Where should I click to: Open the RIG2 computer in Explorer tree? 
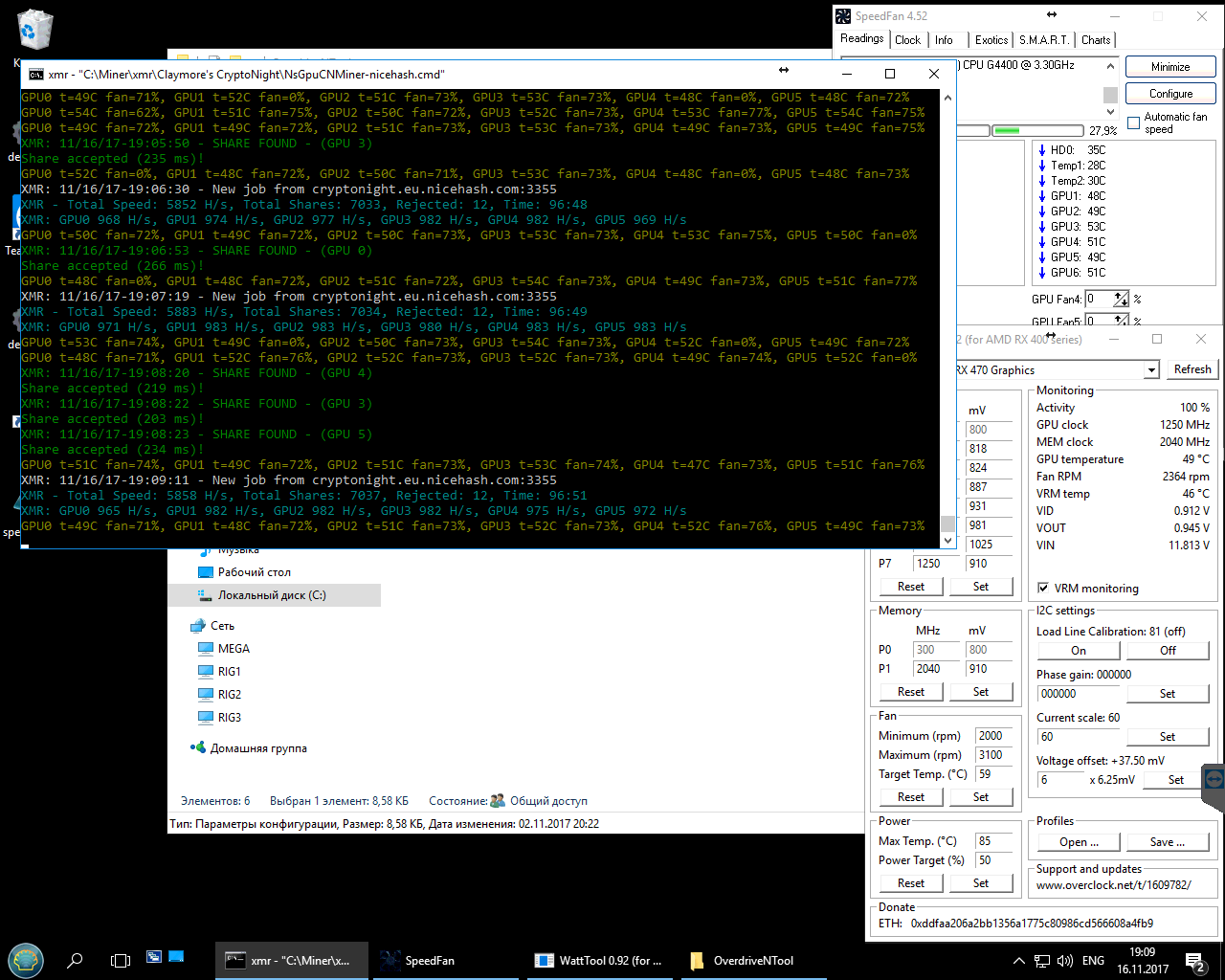[219, 694]
